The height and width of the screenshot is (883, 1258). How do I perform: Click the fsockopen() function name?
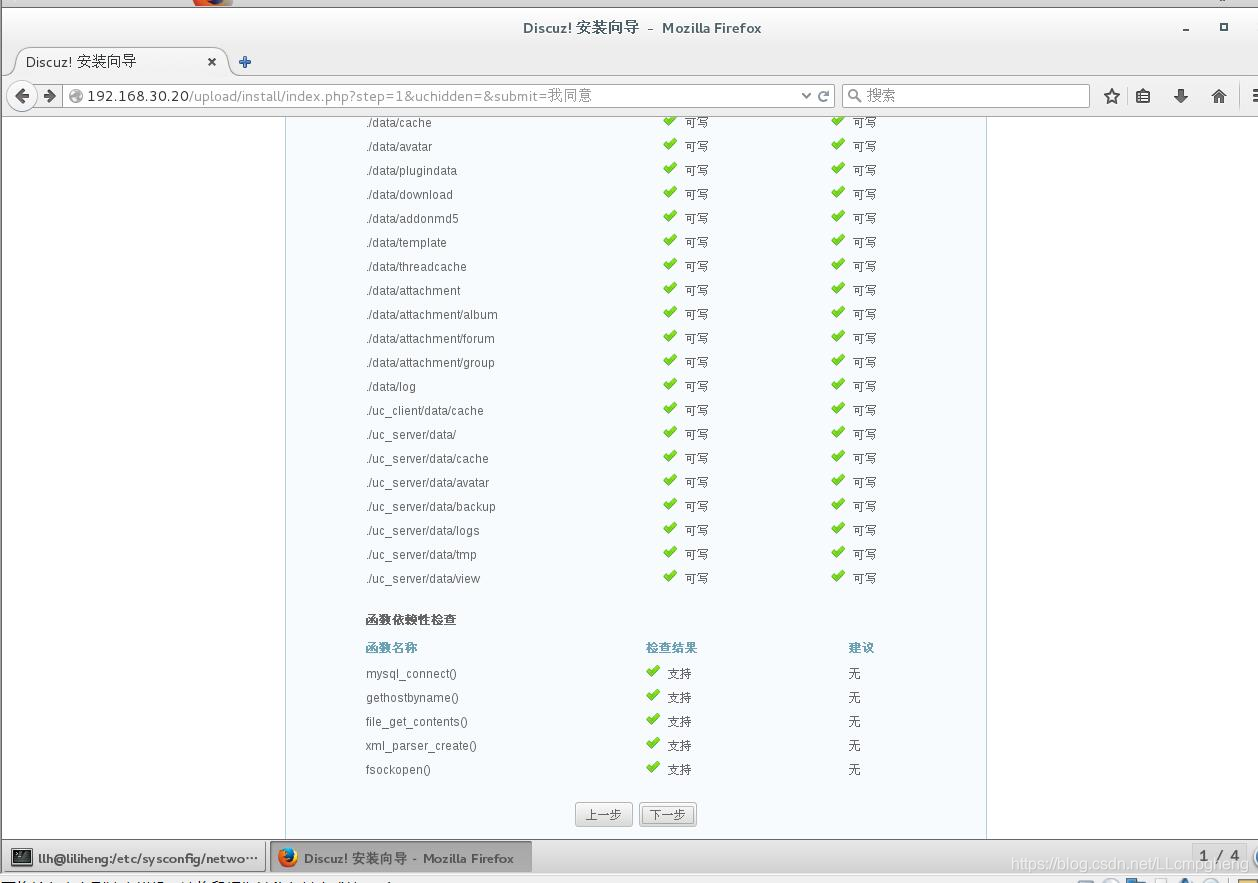[398, 770]
